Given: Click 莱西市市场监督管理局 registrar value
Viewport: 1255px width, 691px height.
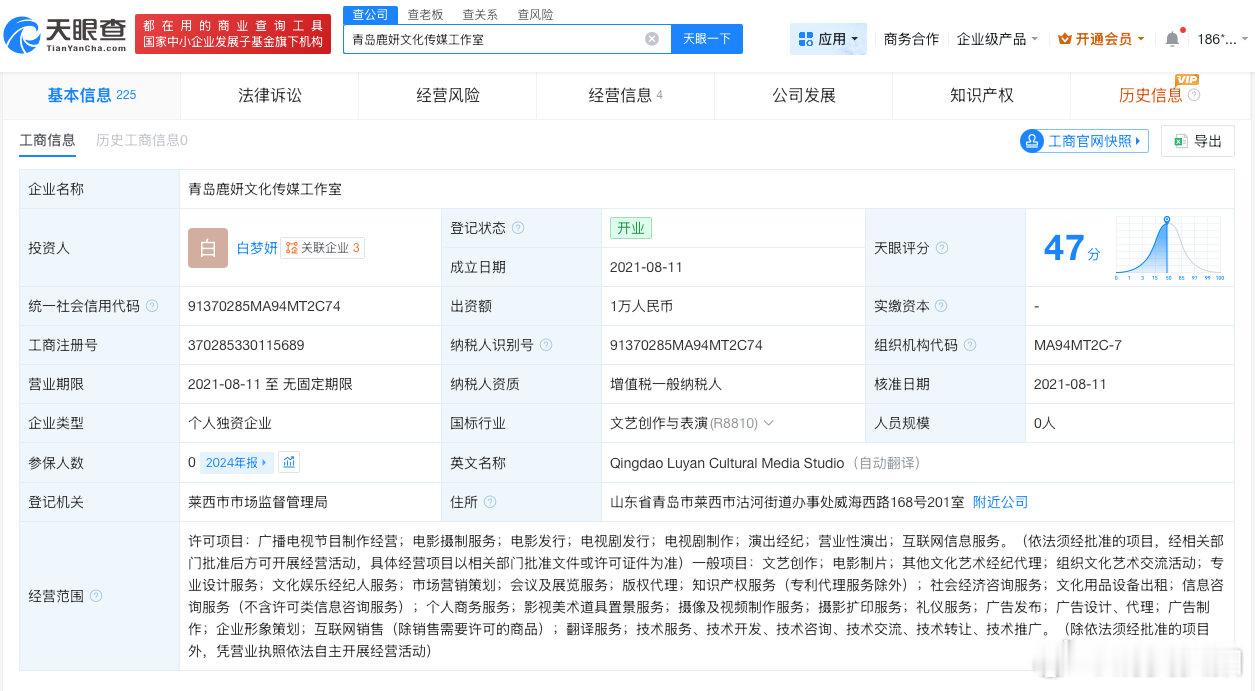Looking at the screenshot, I should pyautogui.click(x=258, y=502).
